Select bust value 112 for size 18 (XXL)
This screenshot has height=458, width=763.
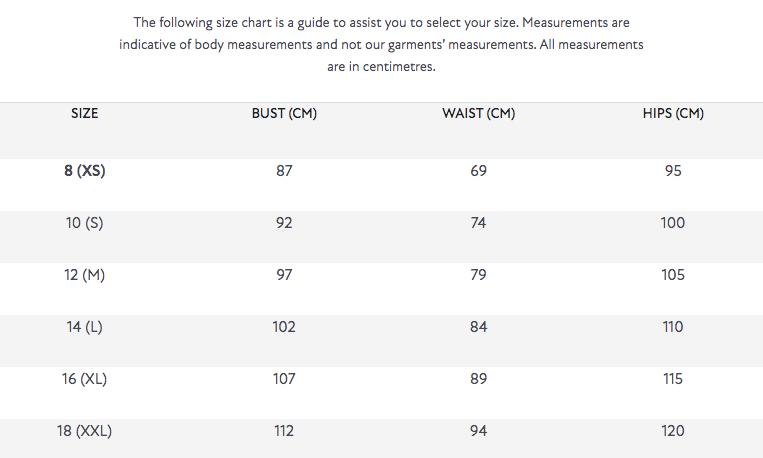284,431
